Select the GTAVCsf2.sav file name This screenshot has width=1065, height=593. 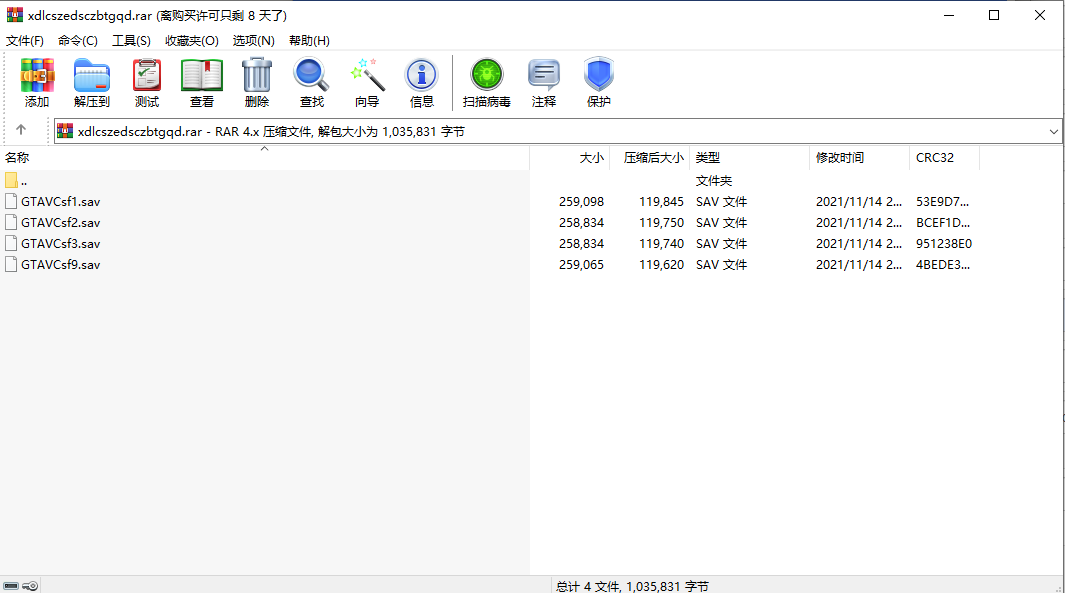coord(60,223)
